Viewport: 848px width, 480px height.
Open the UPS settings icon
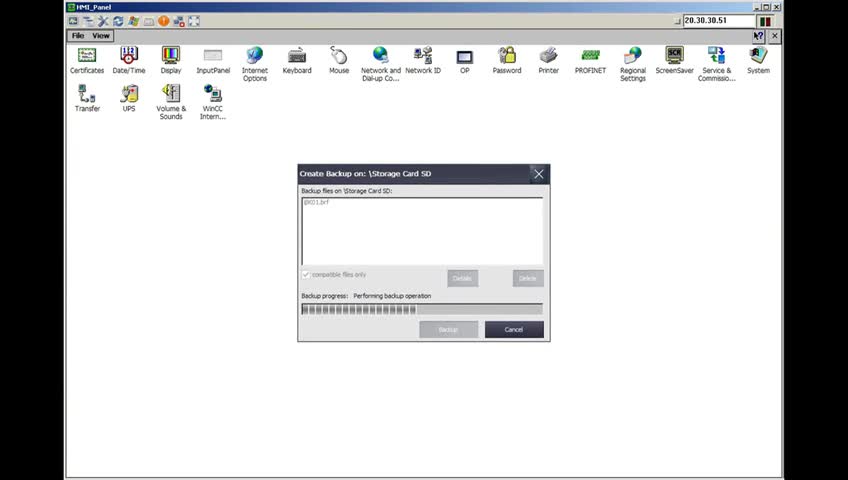(129, 98)
